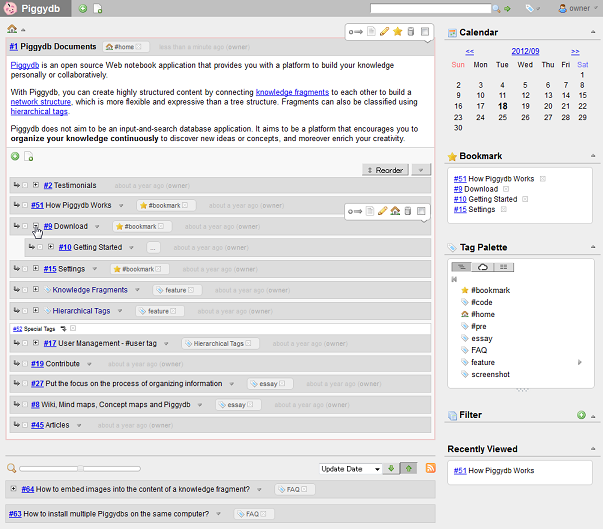Collapse the Calendar panel
This screenshot has width=603, height=529.
[590, 33]
